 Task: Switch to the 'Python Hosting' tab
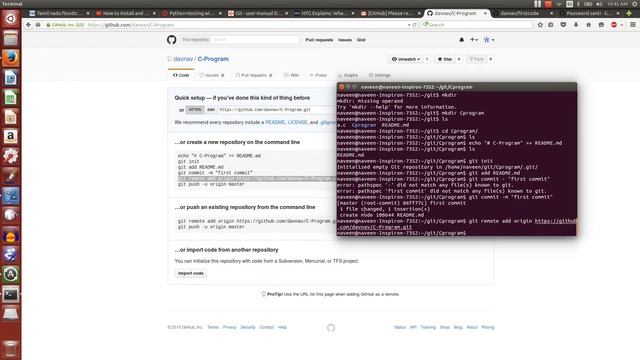191,13
